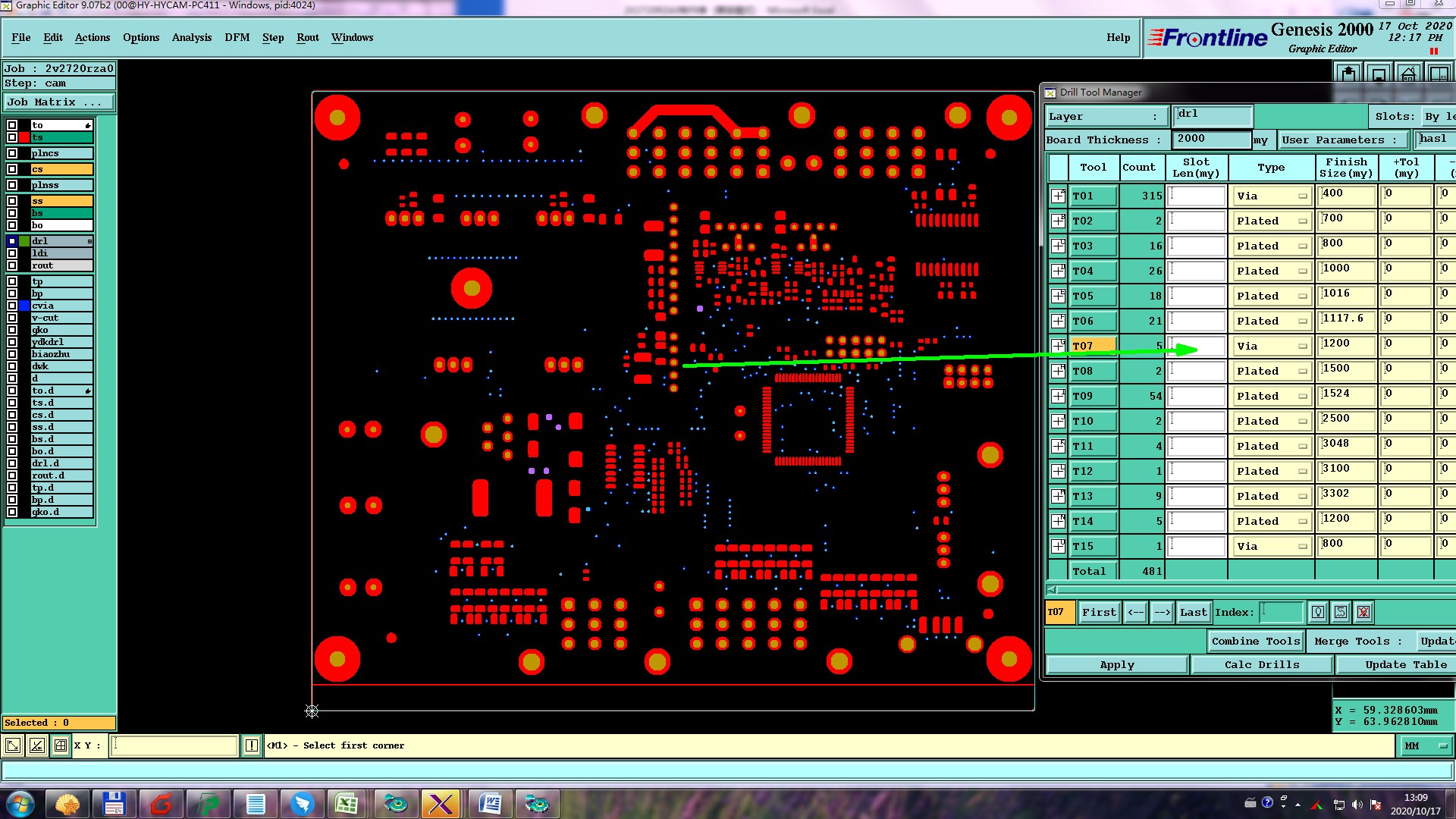Click the plus icon for tool T09
The width and height of the screenshot is (1456, 819).
pos(1058,397)
